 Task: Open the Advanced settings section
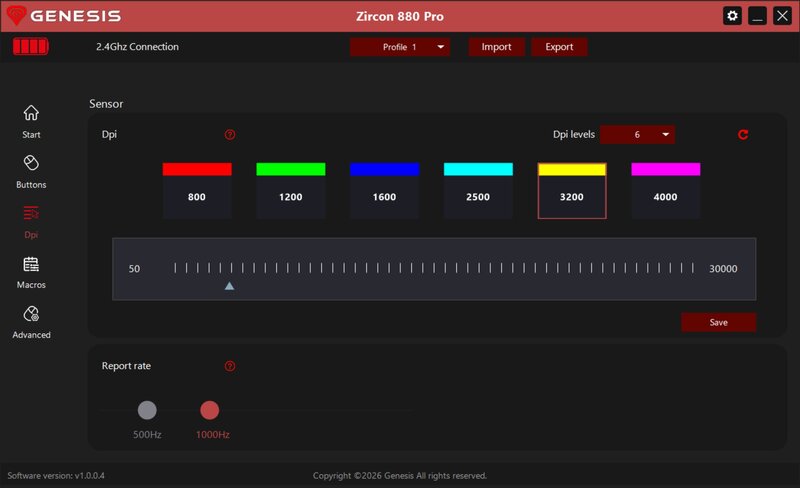pos(31,323)
